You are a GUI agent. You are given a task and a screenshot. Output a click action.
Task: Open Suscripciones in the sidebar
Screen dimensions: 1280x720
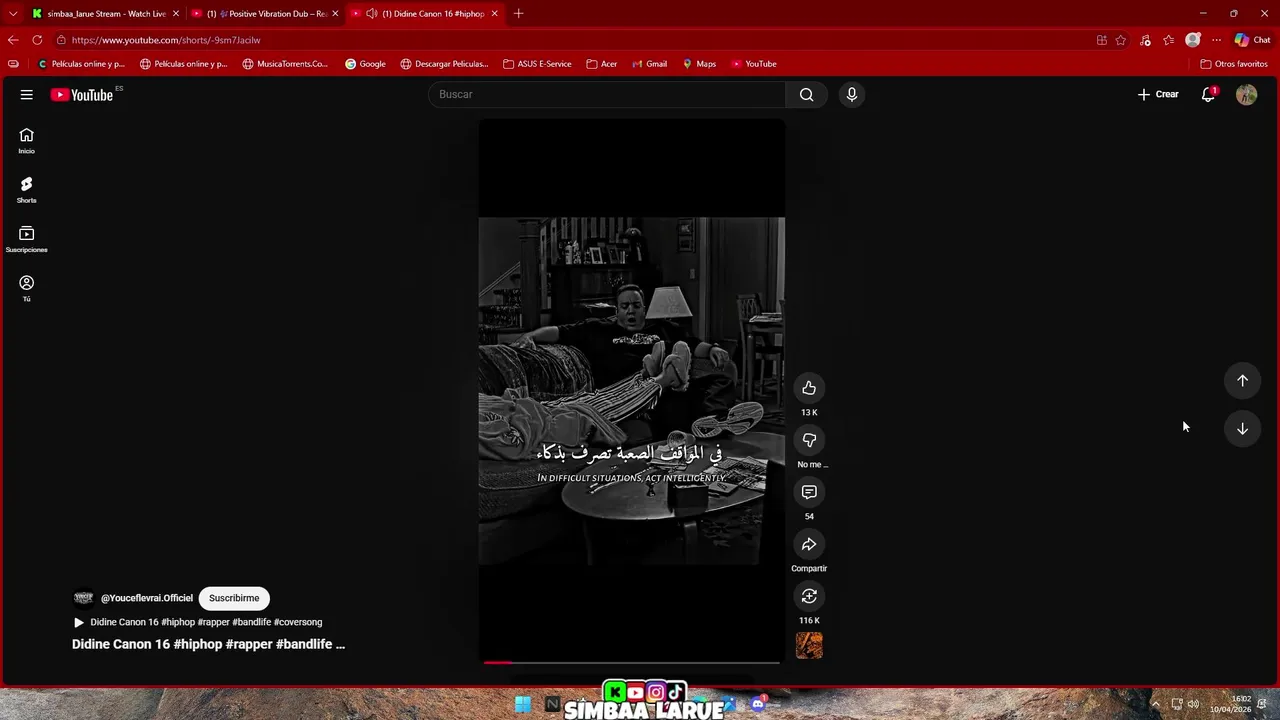click(x=27, y=239)
